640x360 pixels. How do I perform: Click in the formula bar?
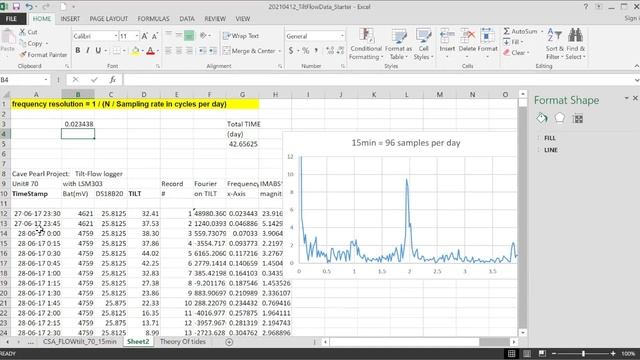tap(378, 80)
